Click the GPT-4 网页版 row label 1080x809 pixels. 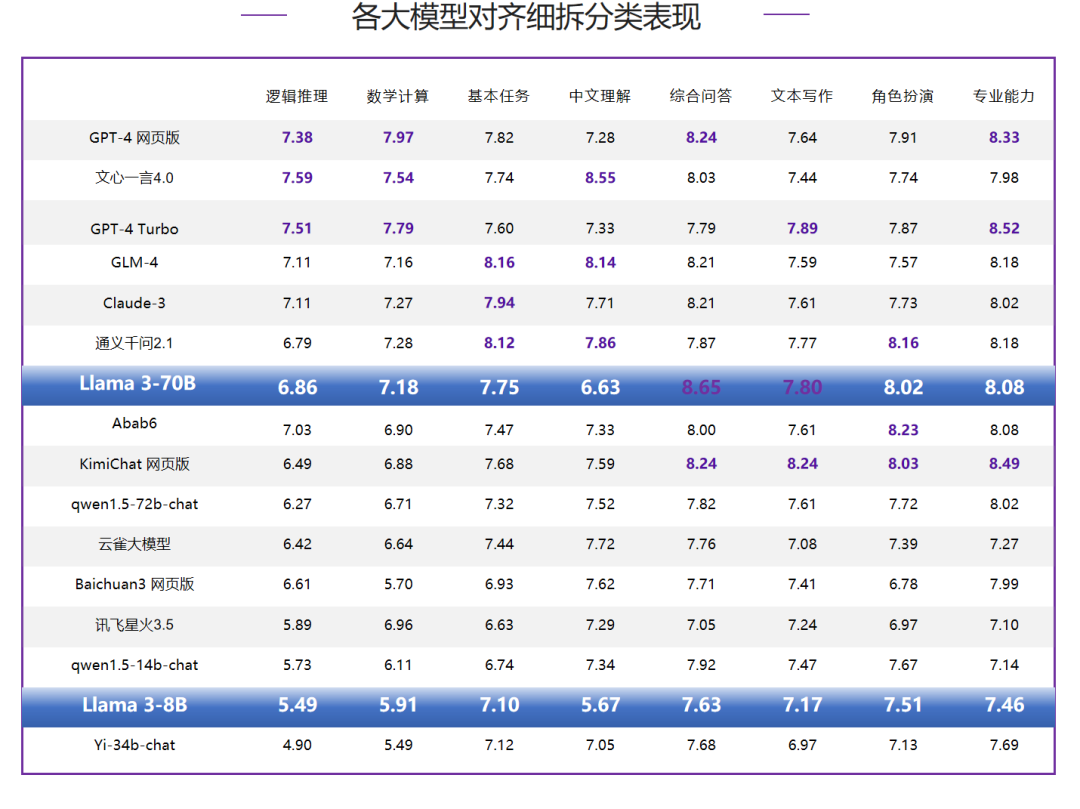[x=134, y=138]
